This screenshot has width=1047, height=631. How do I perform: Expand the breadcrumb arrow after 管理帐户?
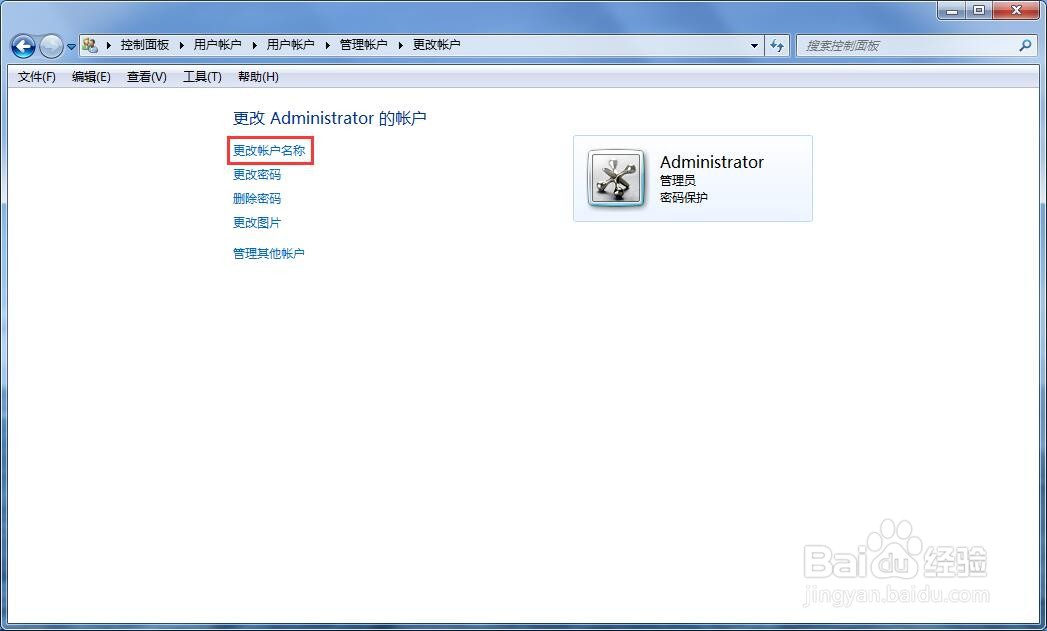(x=402, y=45)
